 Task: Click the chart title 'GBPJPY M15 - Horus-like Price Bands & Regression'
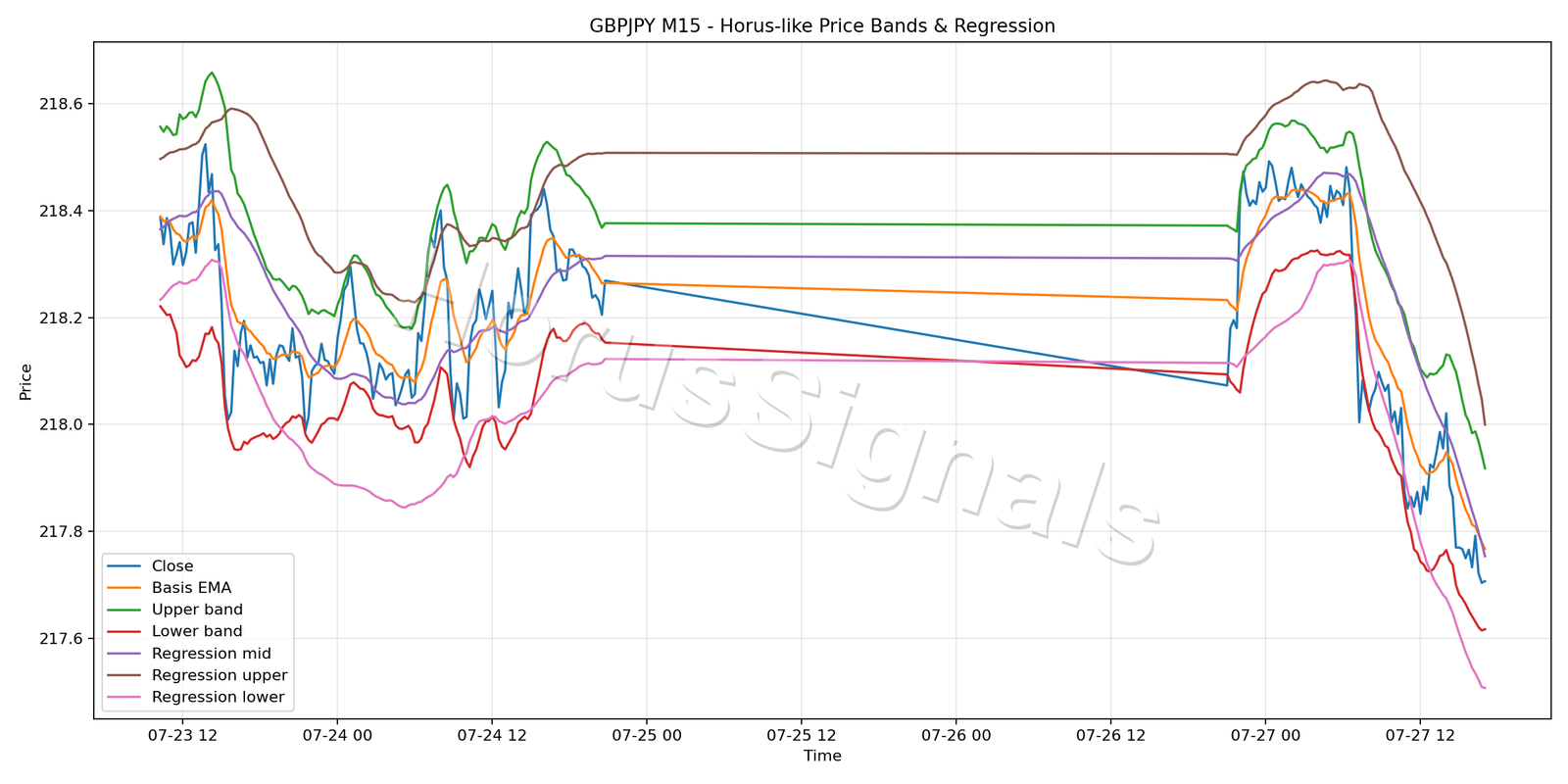point(822,26)
